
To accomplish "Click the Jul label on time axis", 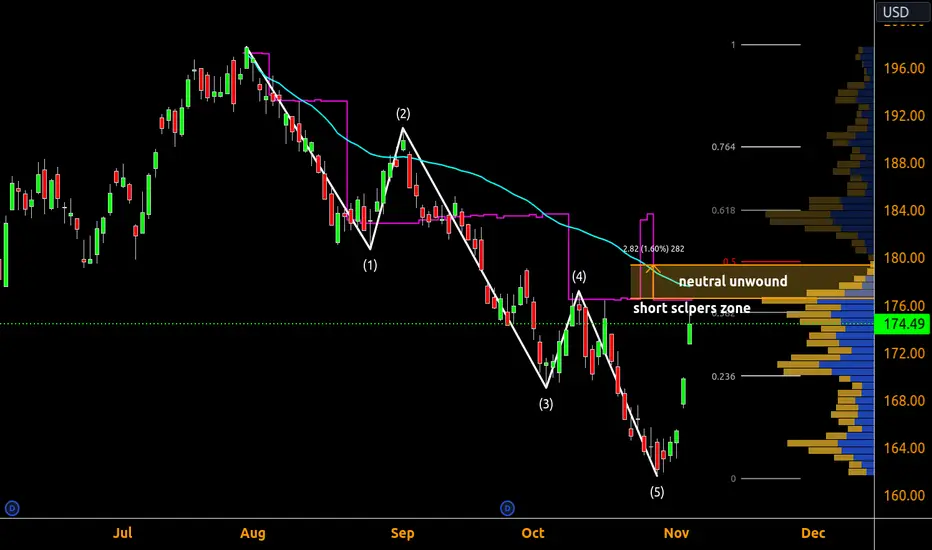I will (x=122, y=533).
